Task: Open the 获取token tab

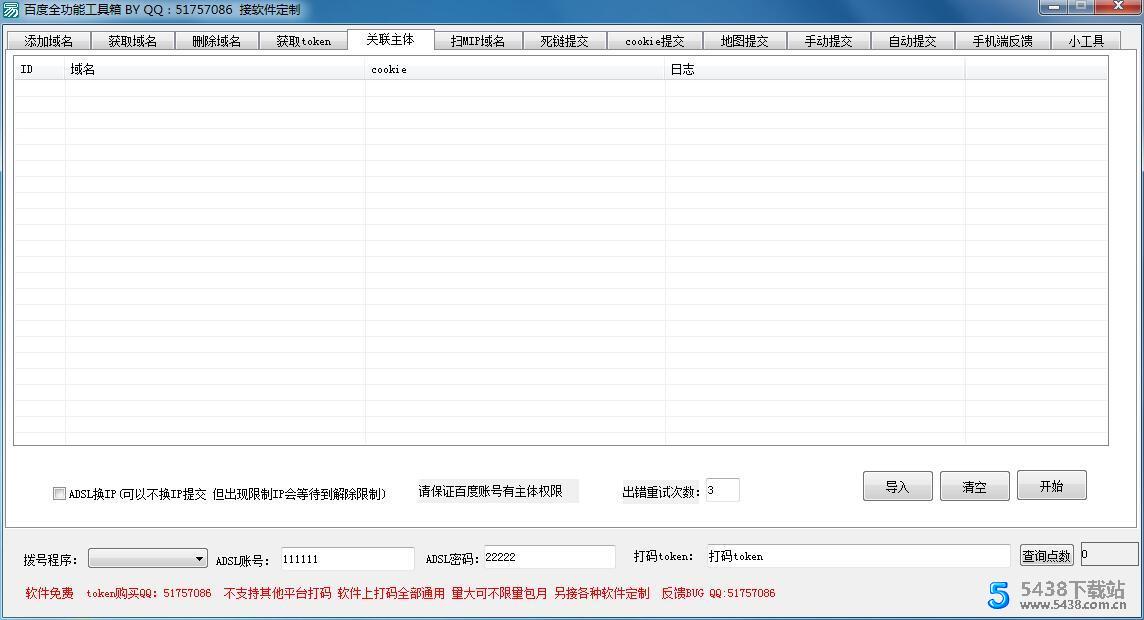Action: pyautogui.click(x=303, y=40)
